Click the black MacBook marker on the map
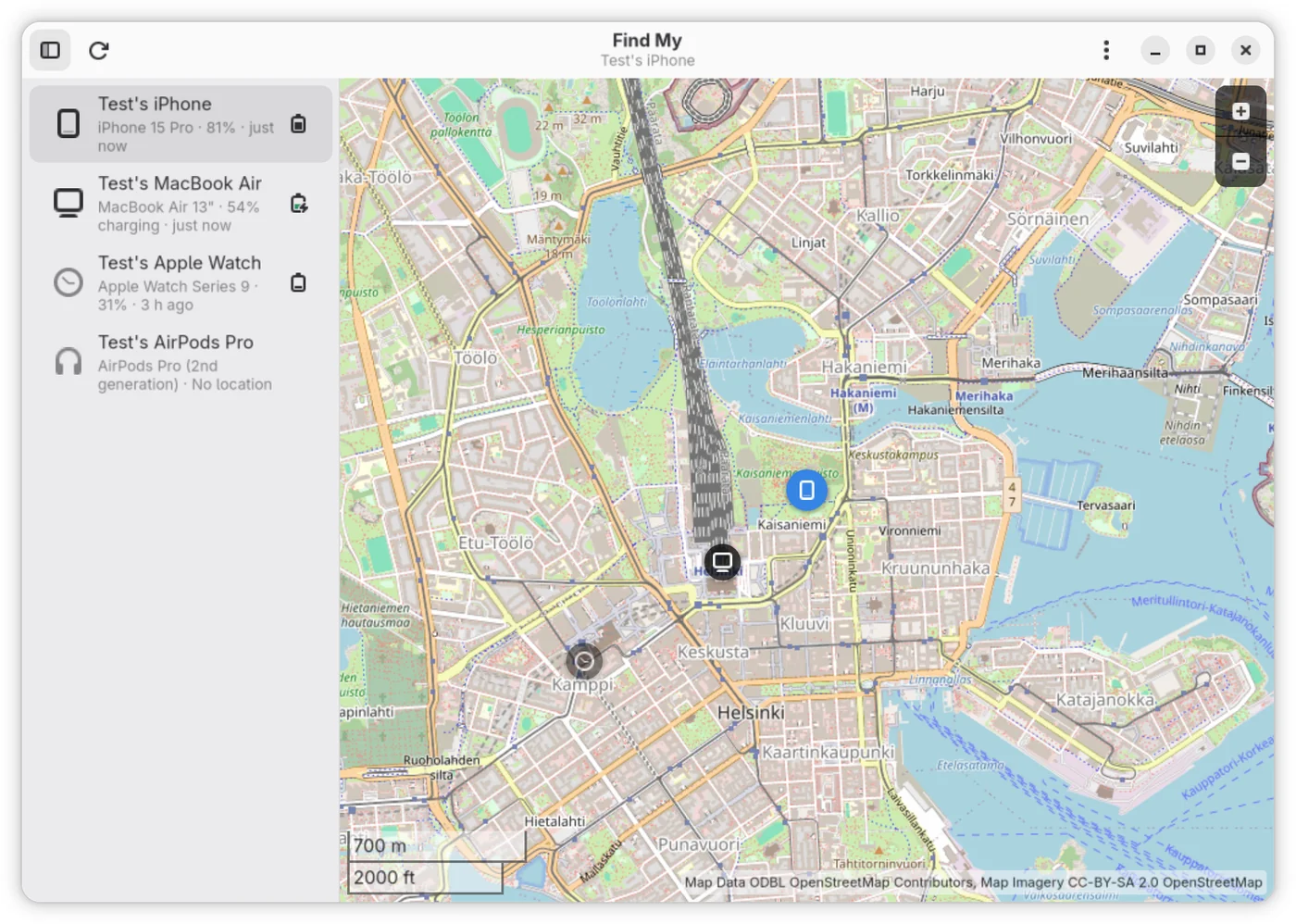The height and width of the screenshot is (924, 1296). pos(722,561)
